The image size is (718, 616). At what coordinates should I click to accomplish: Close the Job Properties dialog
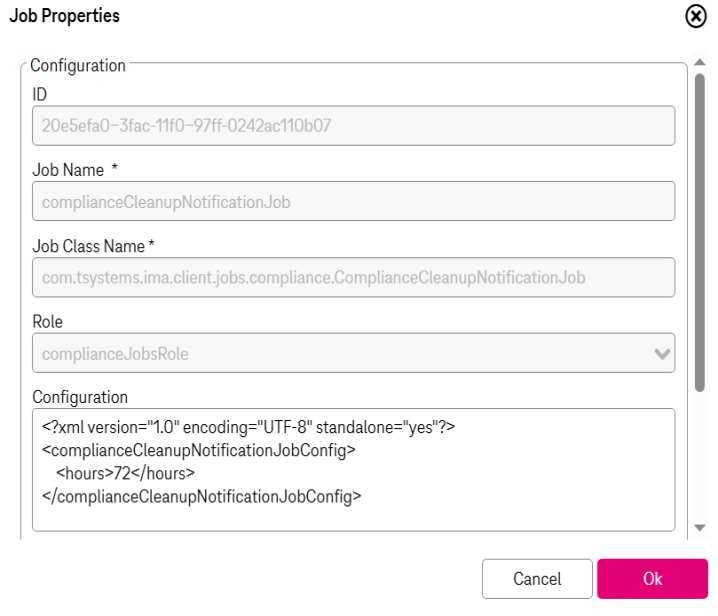pyautogui.click(x=696, y=16)
